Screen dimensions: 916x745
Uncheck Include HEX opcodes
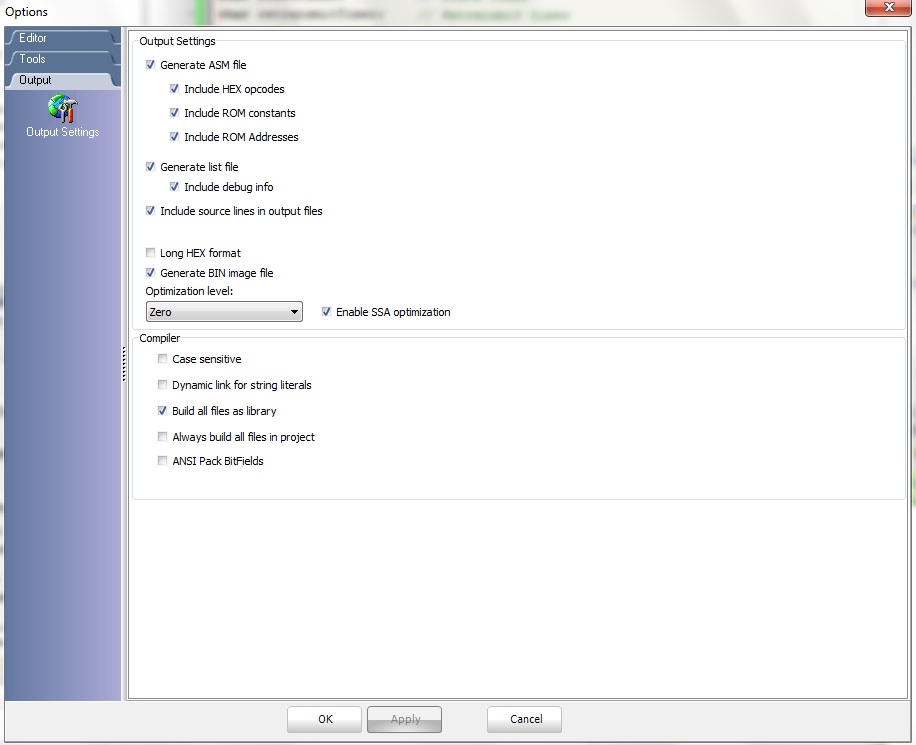coord(174,89)
